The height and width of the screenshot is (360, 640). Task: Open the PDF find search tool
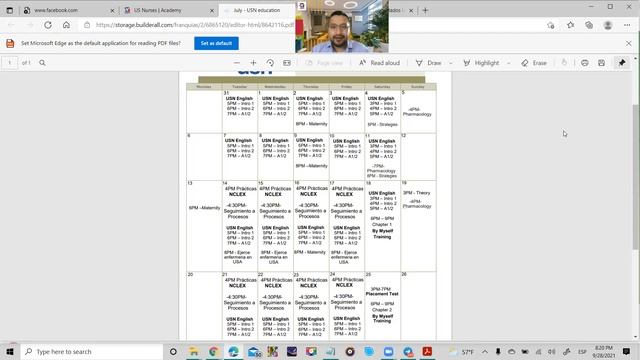(x=42, y=63)
